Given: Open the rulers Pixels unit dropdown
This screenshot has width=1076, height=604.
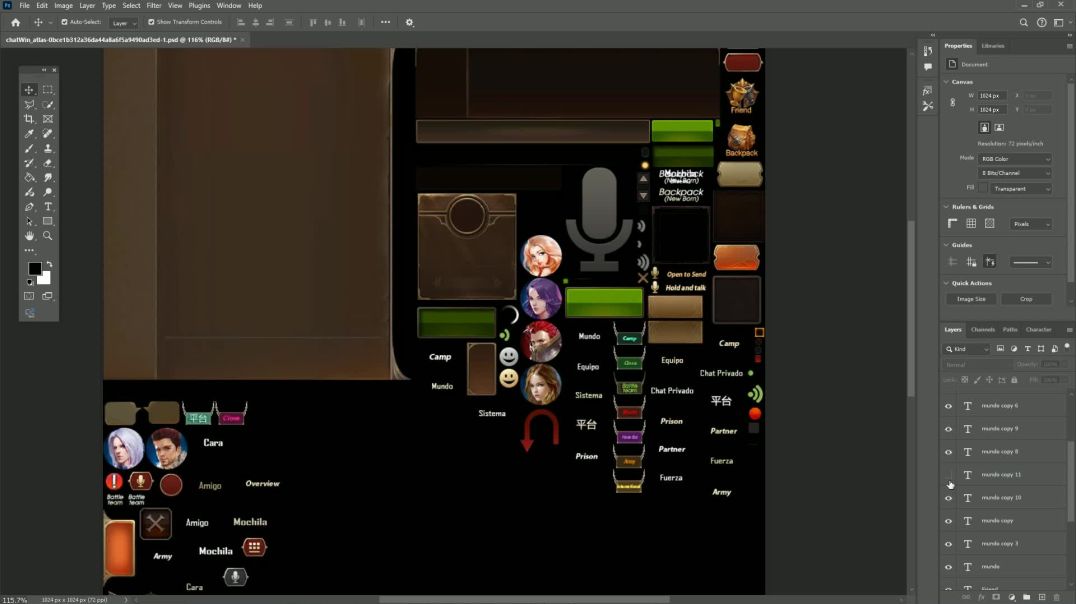Looking at the screenshot, I should 1030,224.
